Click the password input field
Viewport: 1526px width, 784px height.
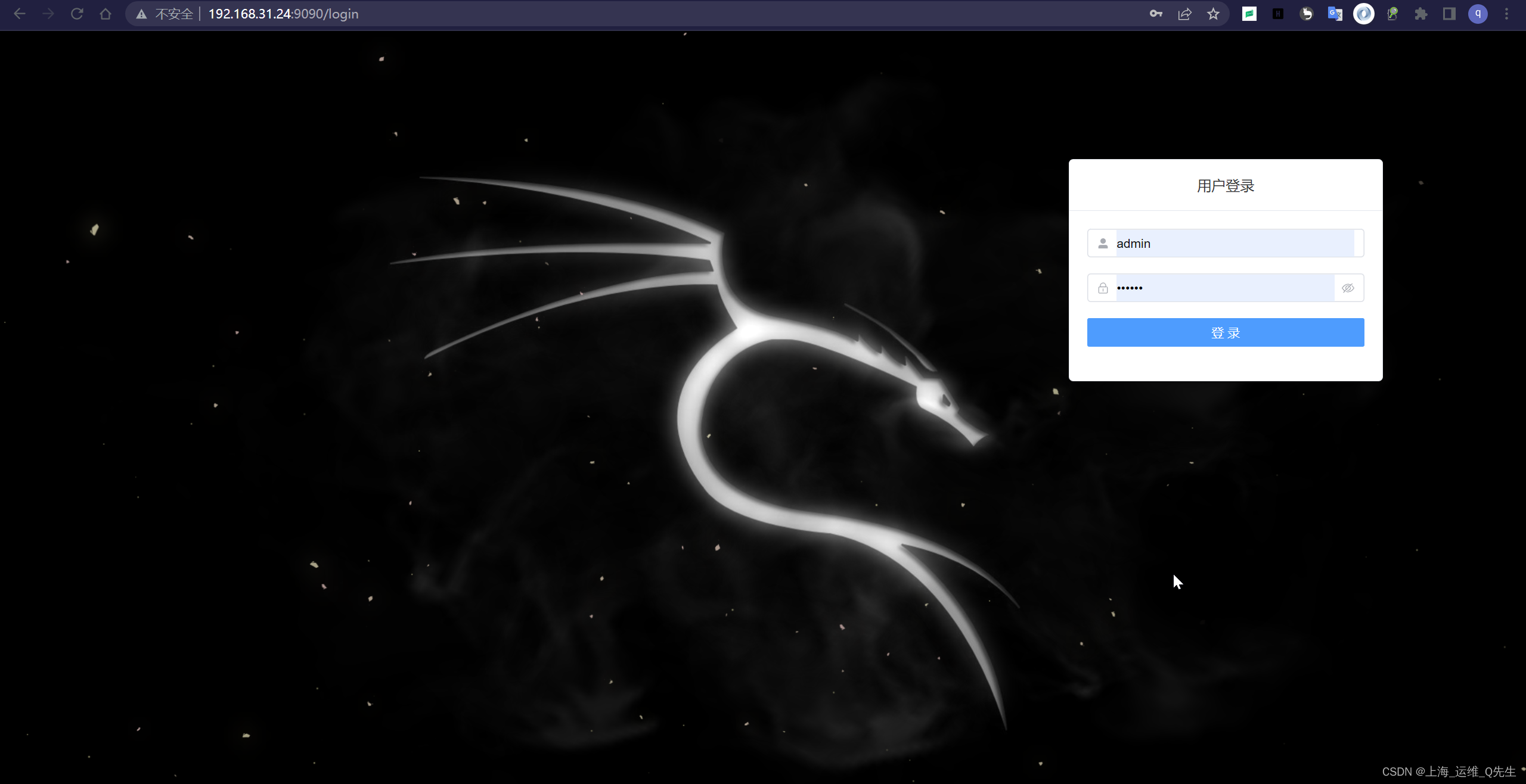(x=1226, y=288)
